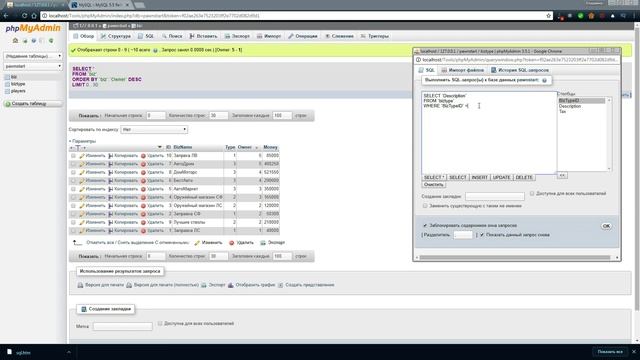
Task: Click red delete icon for Заправка СФ row
Action: pyautogui.click(x=143, y=214)
